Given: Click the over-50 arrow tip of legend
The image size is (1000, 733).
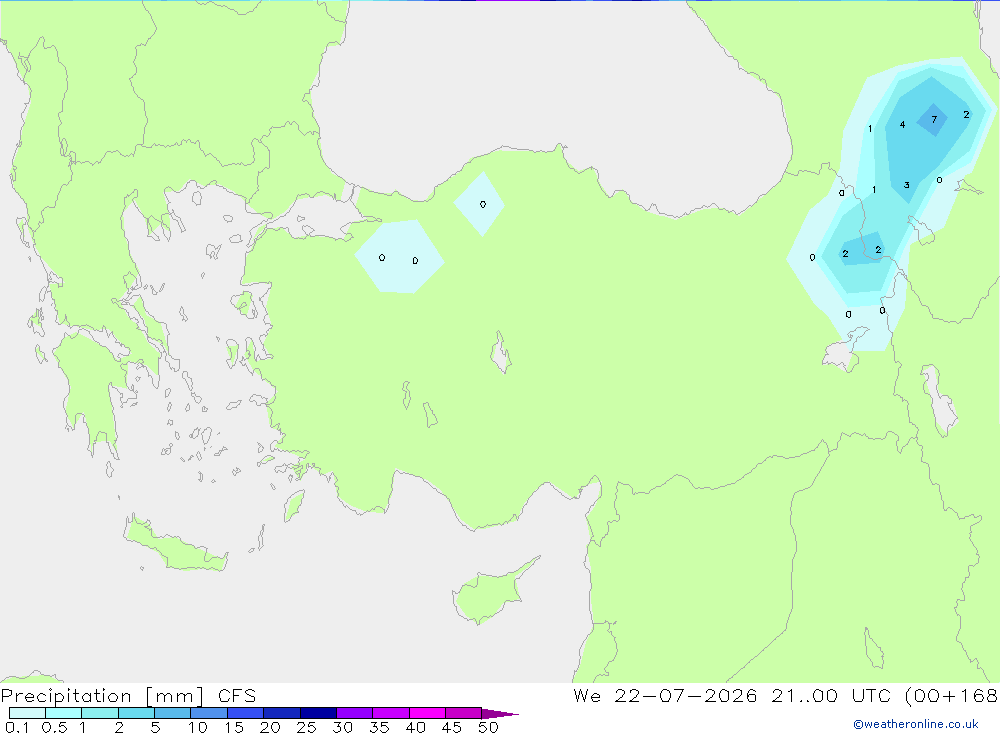Looking at the screenshot, I should (x=500, y=714).
